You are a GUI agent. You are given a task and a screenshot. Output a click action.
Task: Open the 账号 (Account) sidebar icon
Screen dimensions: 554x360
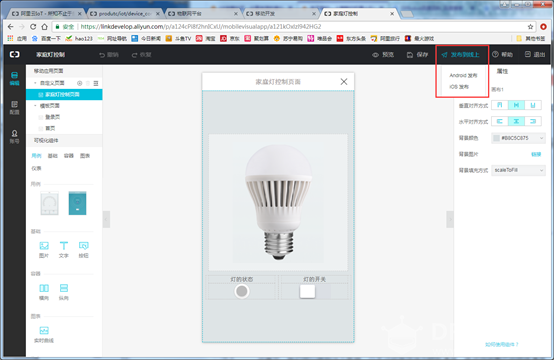(x=14, y=136)
